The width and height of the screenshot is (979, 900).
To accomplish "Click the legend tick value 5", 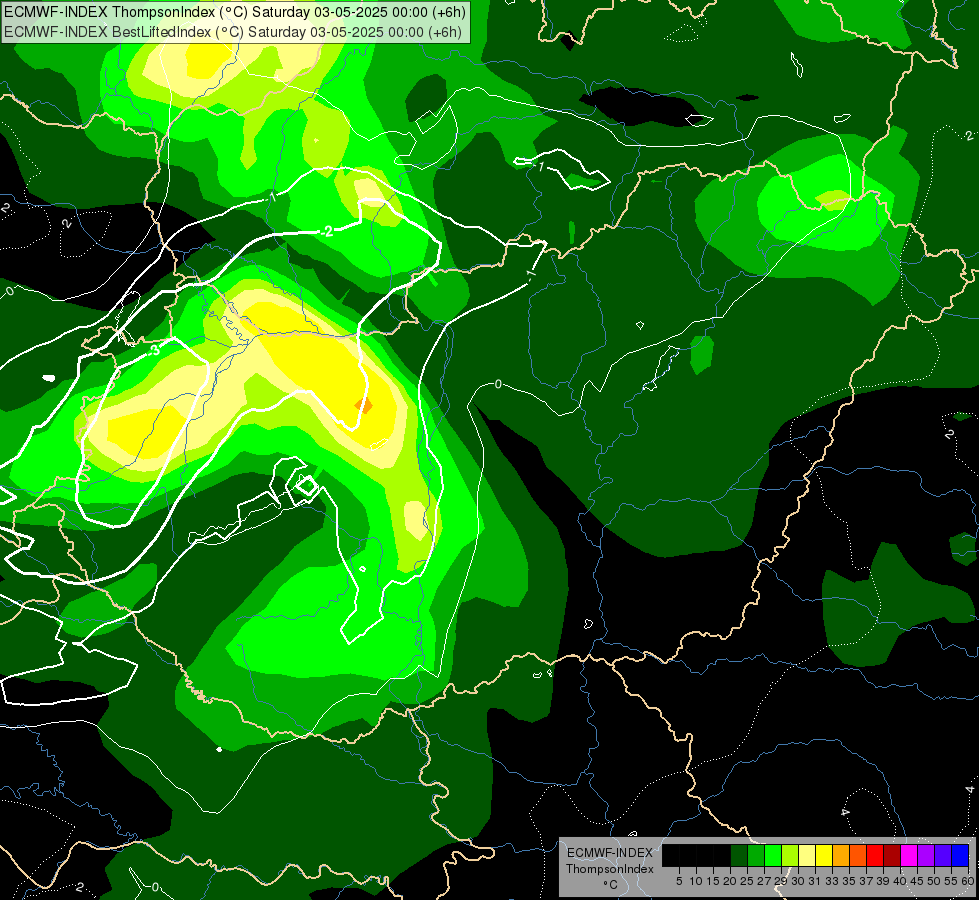I will click(679, 881).
